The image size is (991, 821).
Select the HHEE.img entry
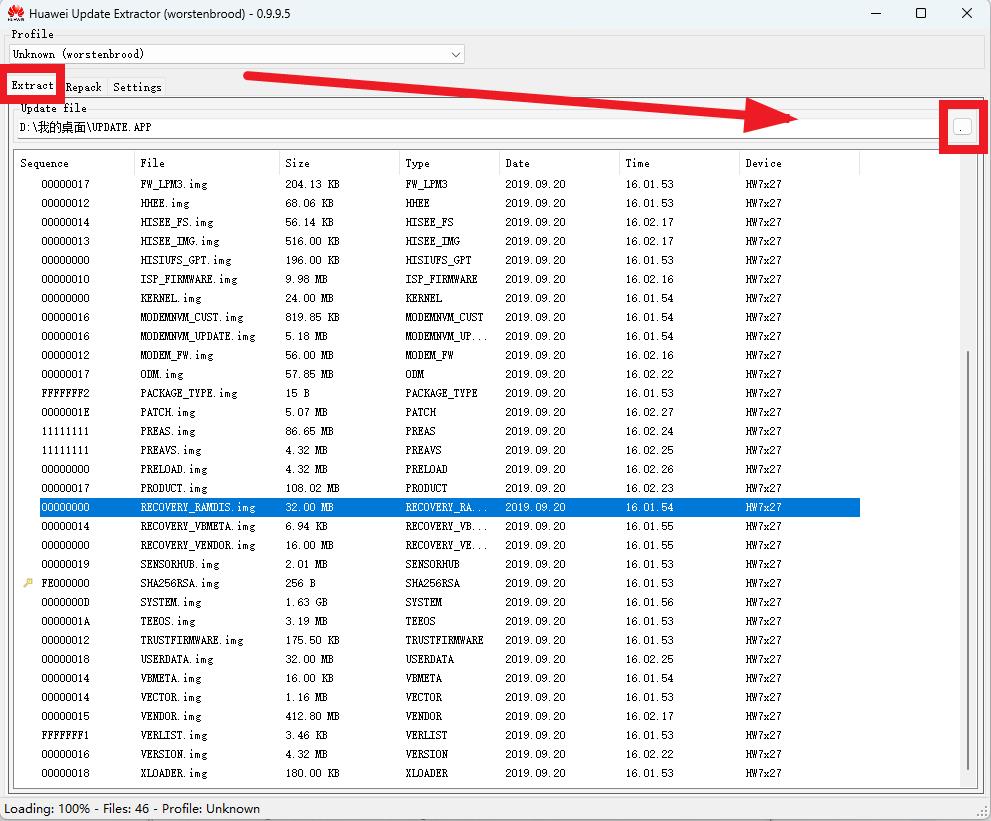pos(449,203)
